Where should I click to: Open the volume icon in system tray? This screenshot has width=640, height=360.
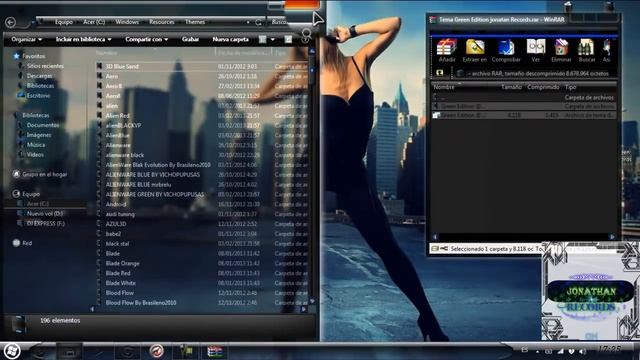click(x=582, y=351)
